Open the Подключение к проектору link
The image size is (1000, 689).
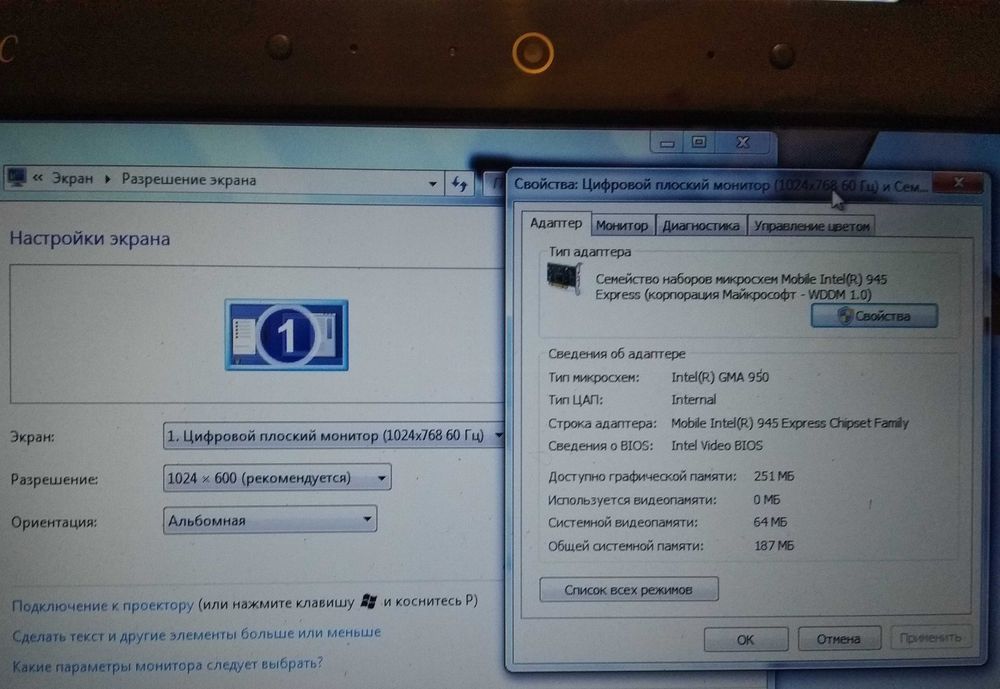[103, 605]
